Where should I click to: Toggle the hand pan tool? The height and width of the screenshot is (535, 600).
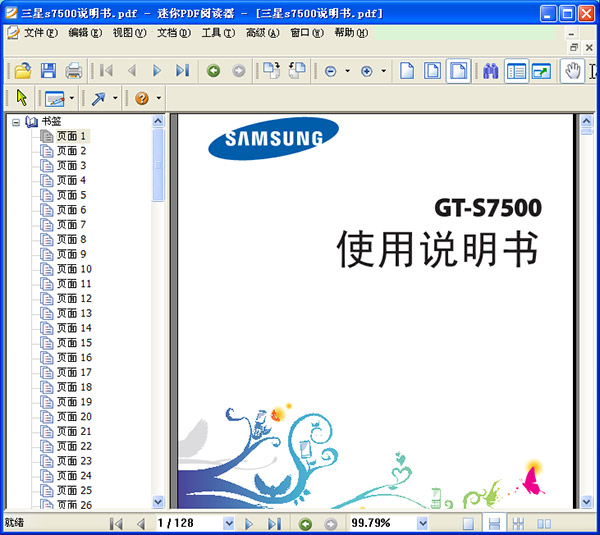(572, 71)
